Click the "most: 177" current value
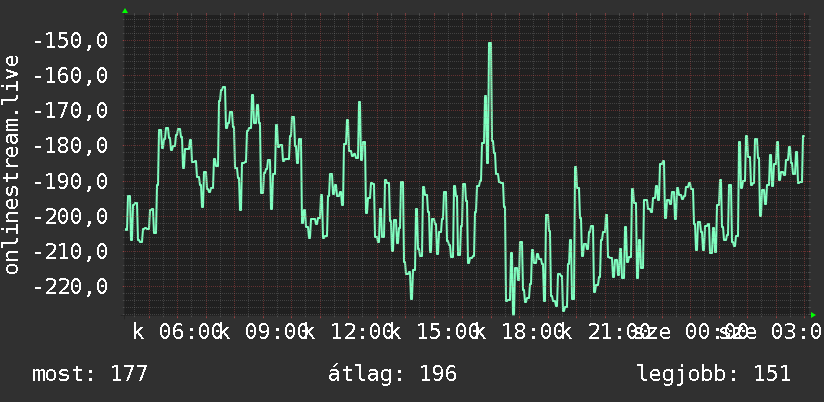Viewport: 824px width, 402px height. 90,374
